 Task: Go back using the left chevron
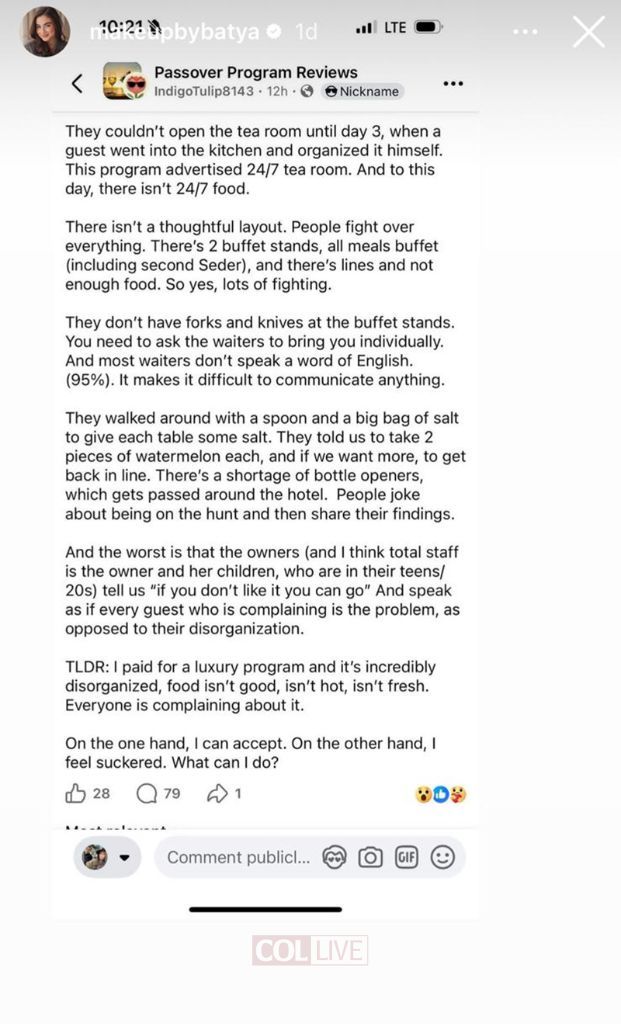77,83
